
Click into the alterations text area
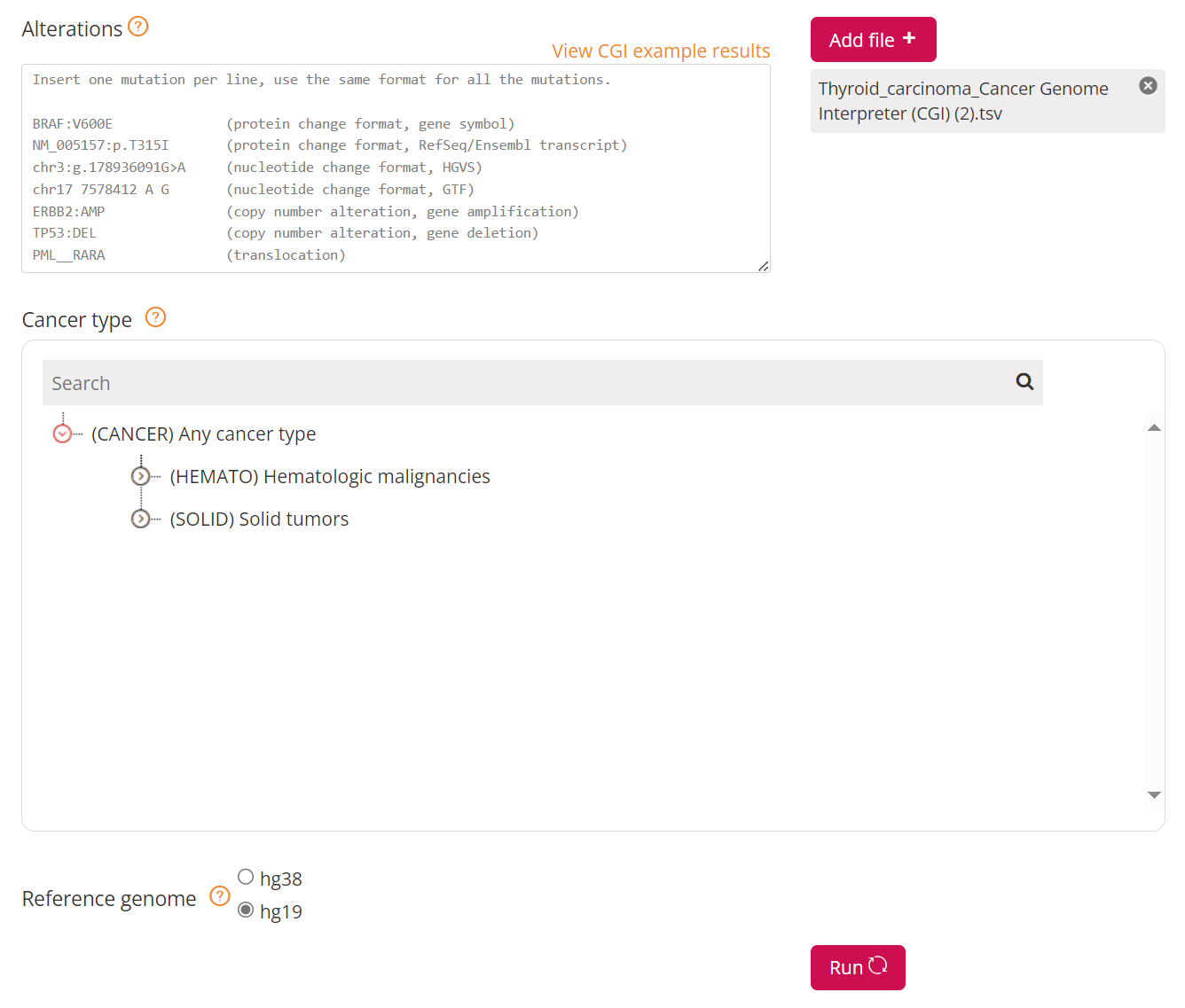pyautogui.click(x=396, y=168)
